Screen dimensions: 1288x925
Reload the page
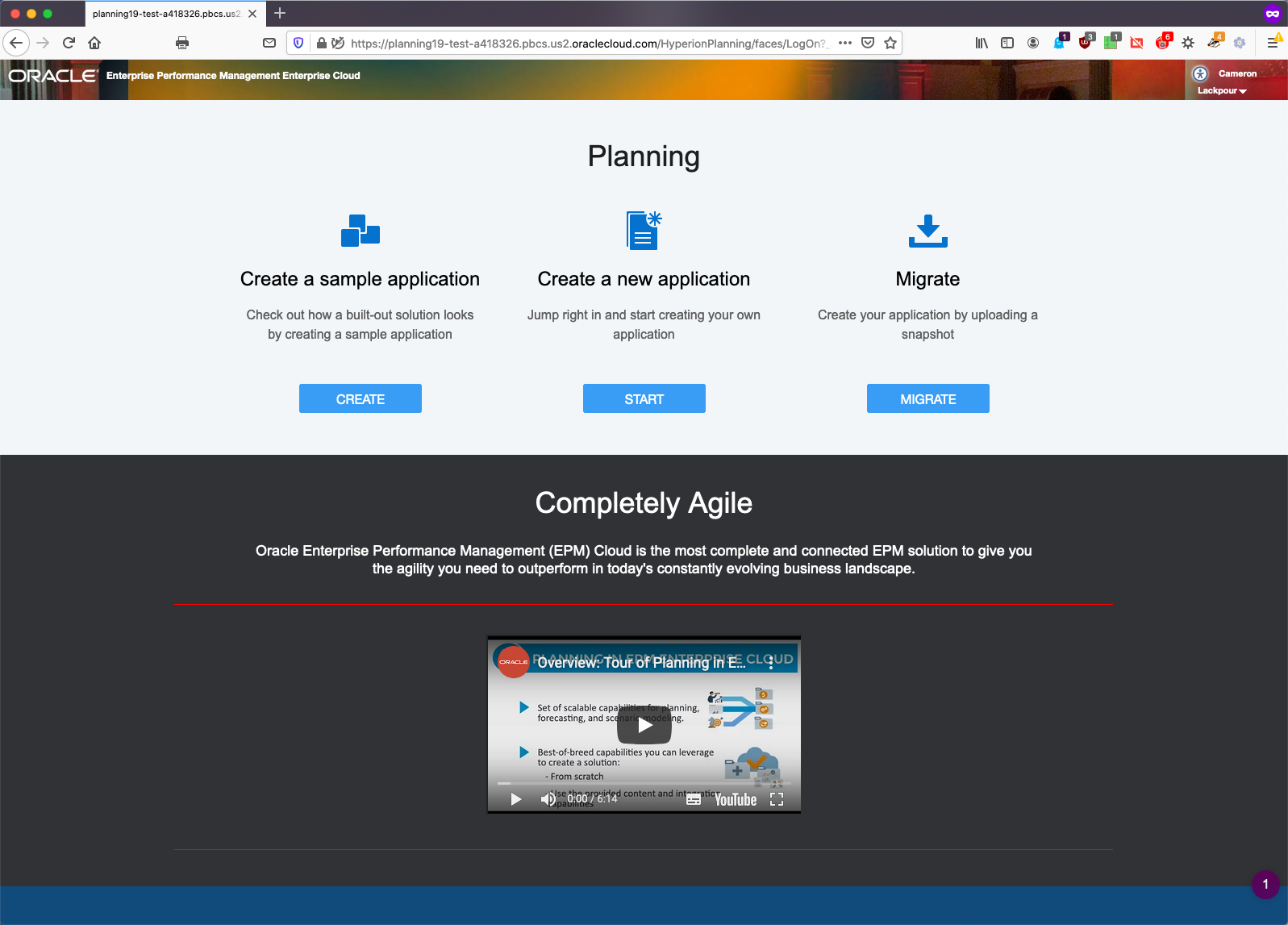(69, 43)
